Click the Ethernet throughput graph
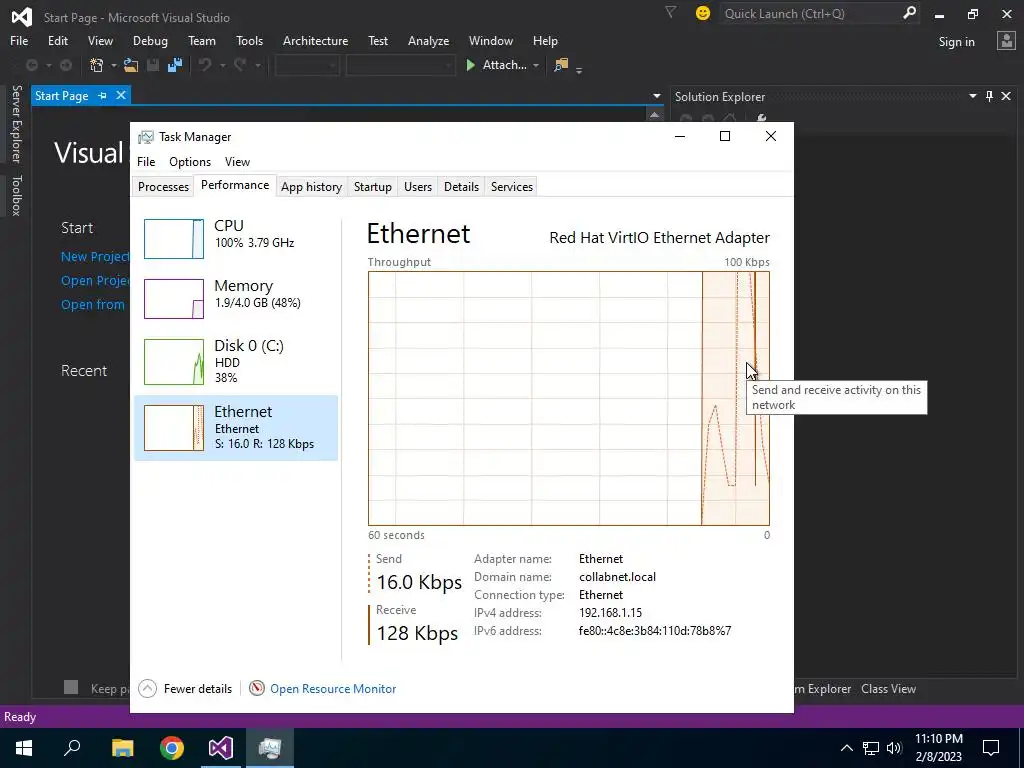The width and height of the screenshot is (1024, 768). [569, 398]
